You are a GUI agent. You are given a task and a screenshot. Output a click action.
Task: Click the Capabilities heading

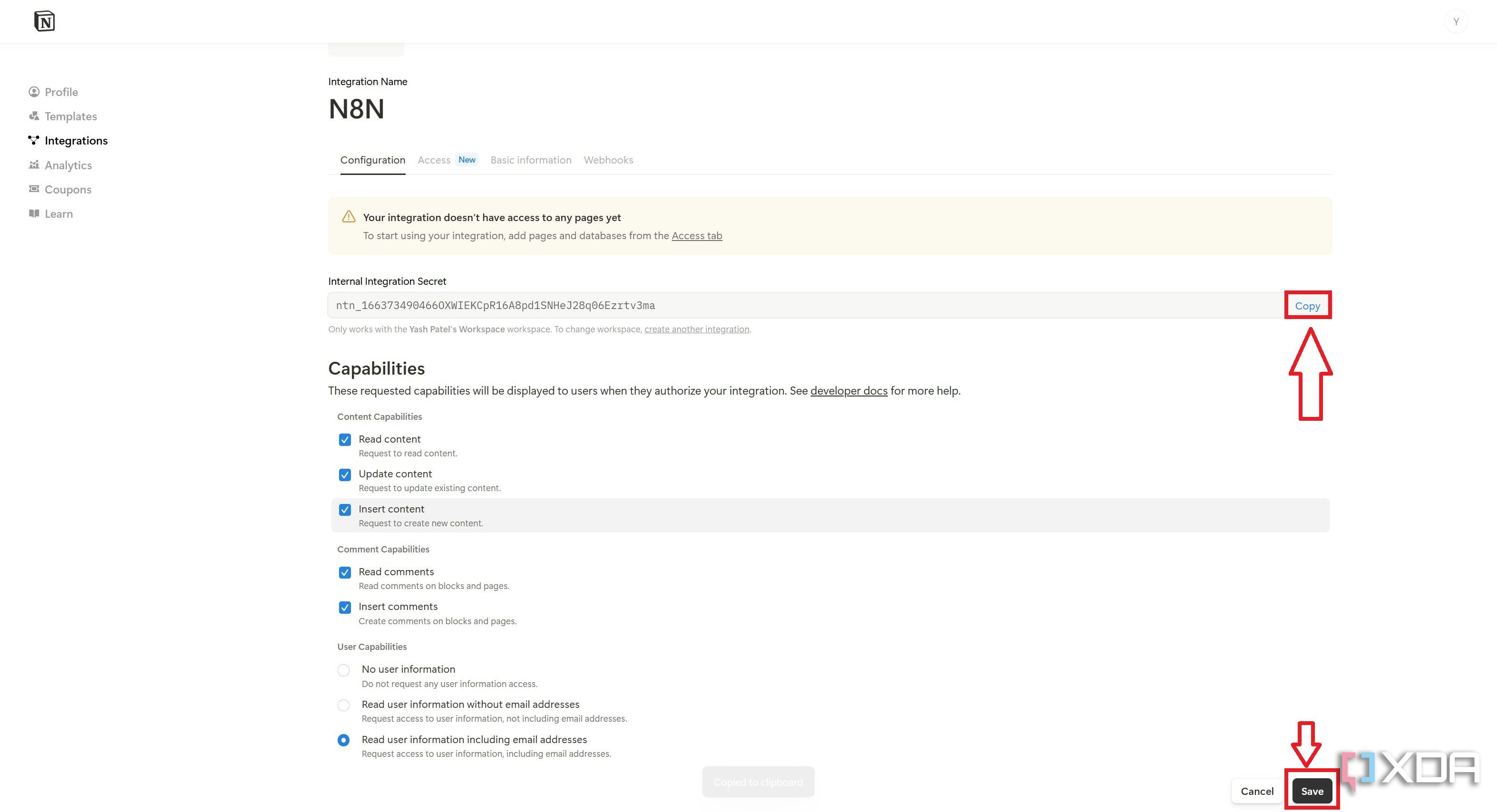pyautogui.click(x=377, y=368)
